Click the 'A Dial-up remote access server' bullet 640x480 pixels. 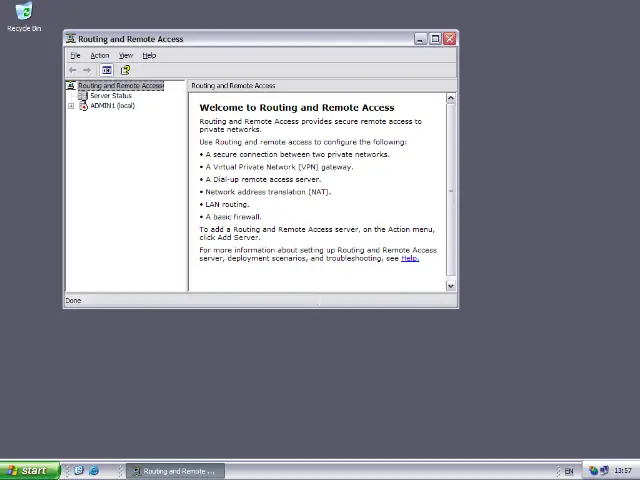263,180
